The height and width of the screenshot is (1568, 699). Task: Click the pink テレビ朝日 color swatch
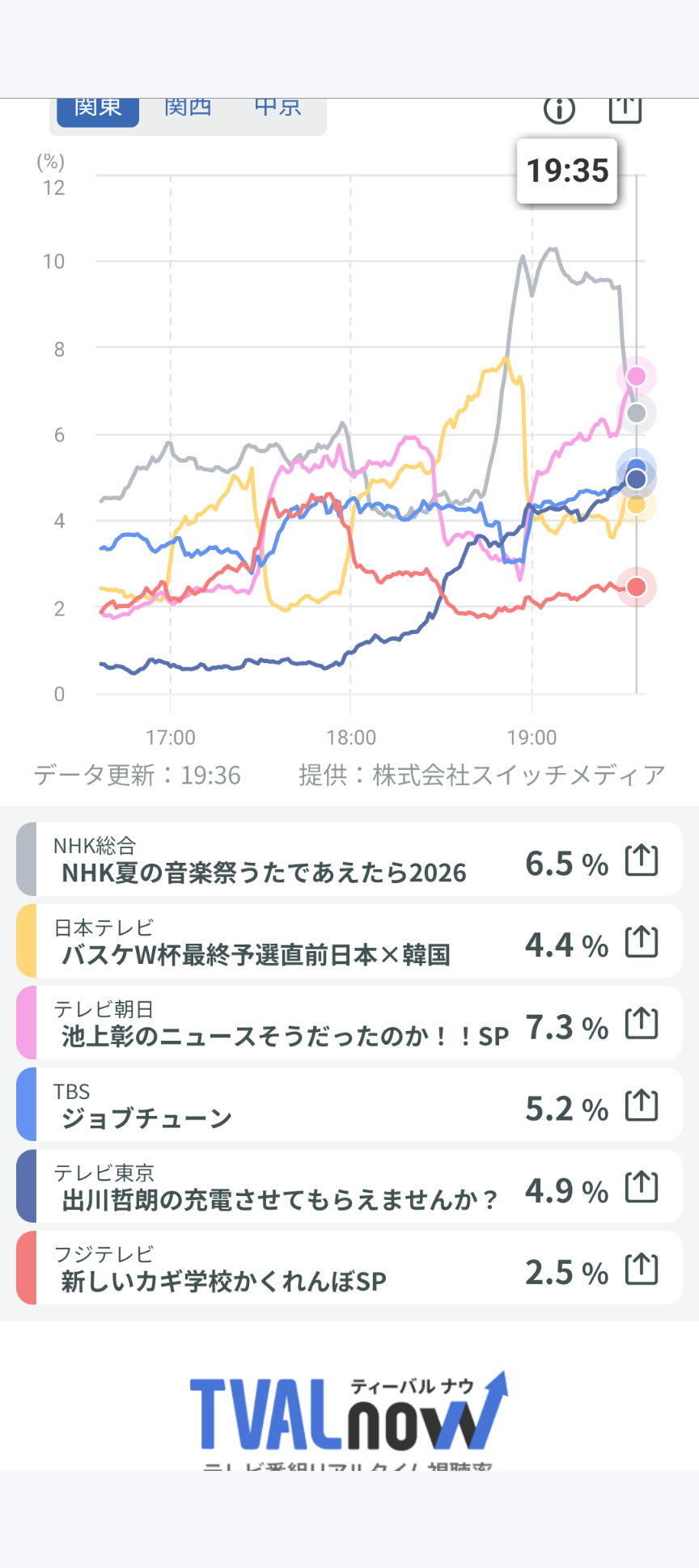click(x=27, y=1022)
